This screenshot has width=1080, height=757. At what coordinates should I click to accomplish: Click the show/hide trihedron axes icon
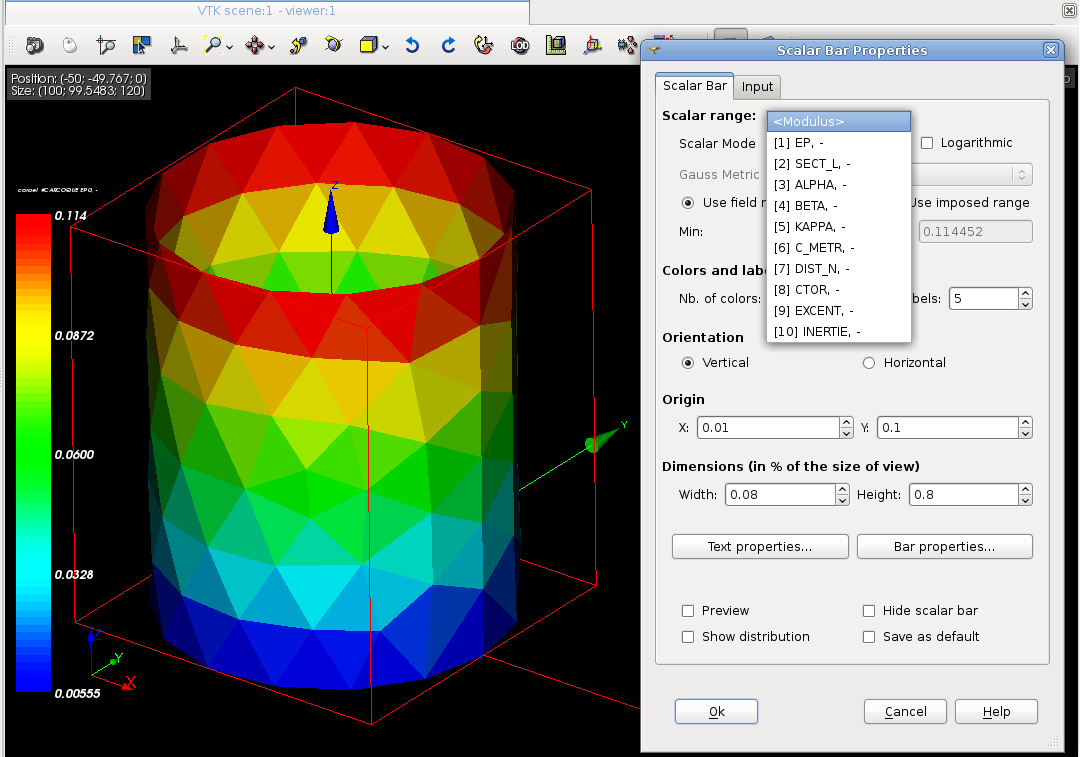(x=178, y=45)
